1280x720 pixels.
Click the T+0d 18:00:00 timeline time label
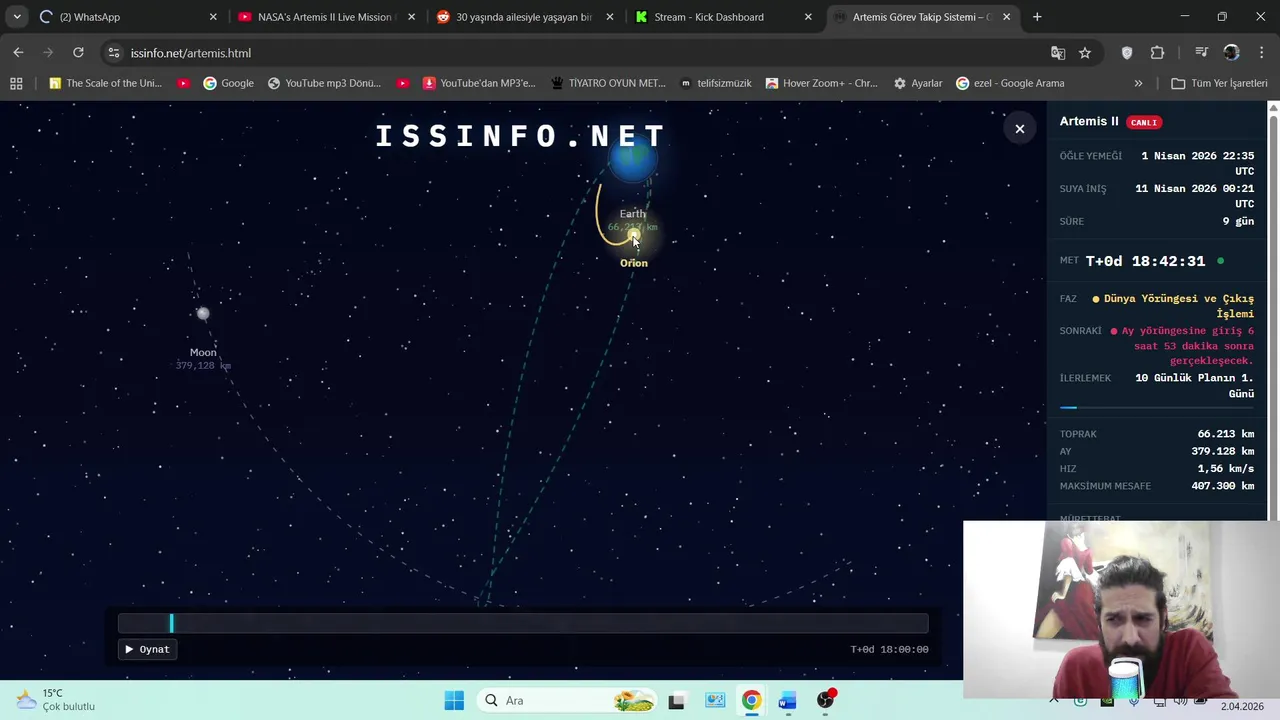[889, 649]
